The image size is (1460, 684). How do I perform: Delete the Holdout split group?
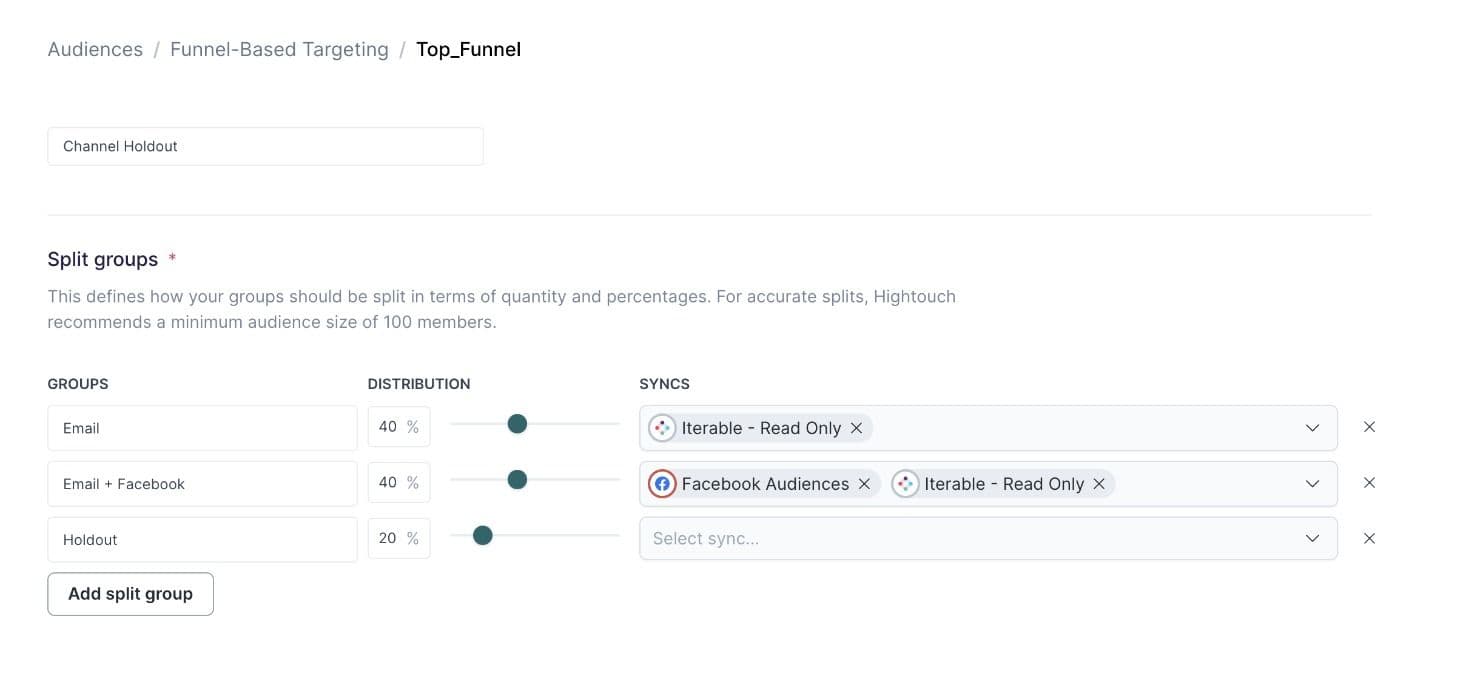(x=1369, y=538)
